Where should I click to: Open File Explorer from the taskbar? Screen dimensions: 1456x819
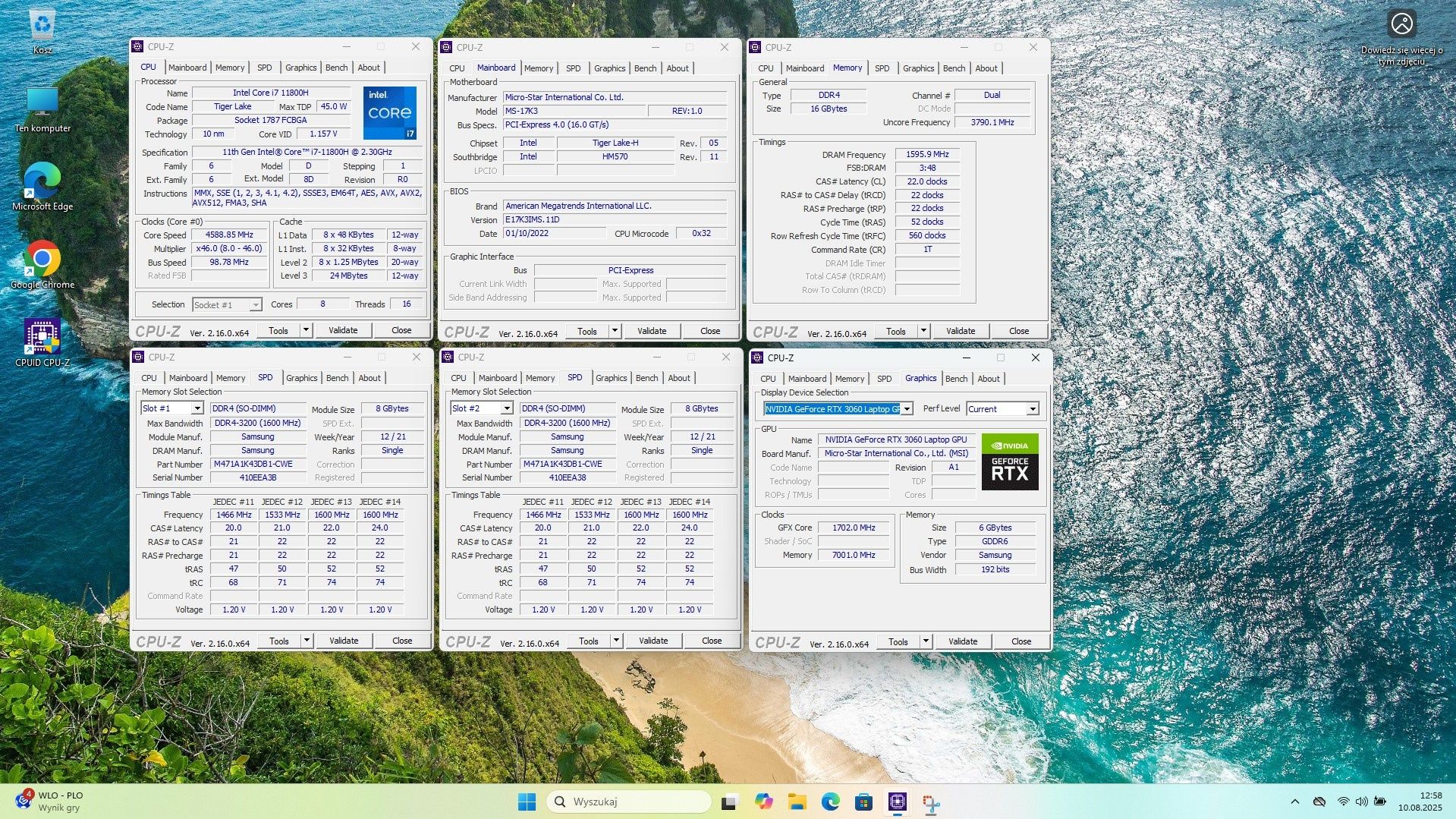point(797,802)
